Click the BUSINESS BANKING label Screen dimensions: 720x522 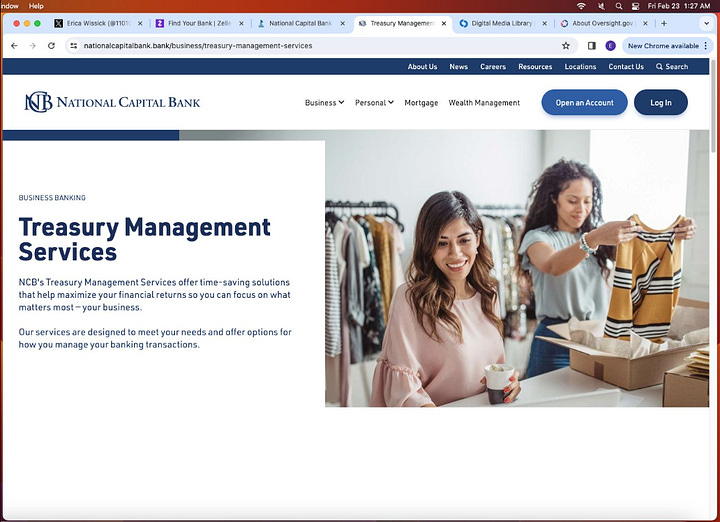[52, 198]
